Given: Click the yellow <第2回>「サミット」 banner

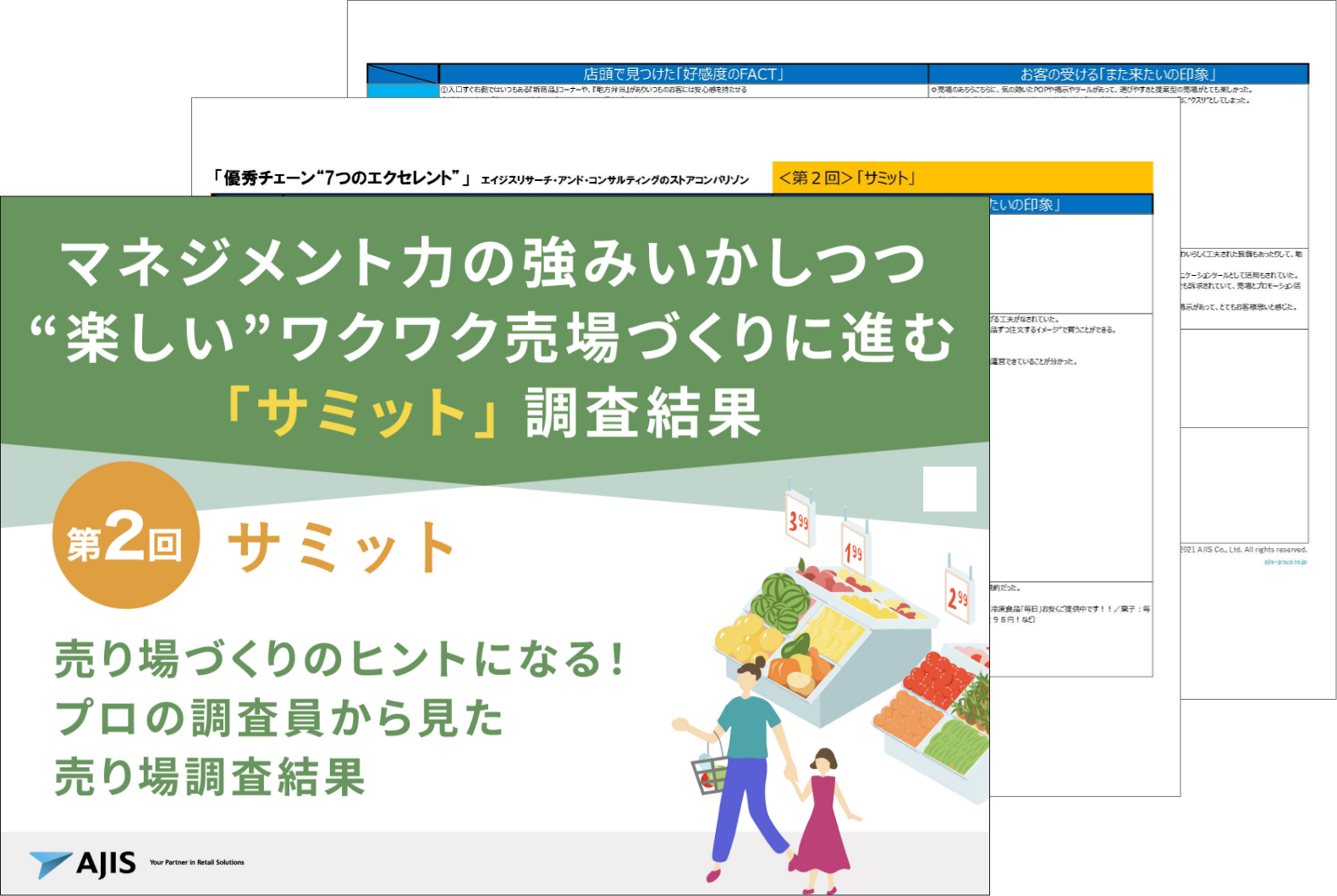Looking at the screenshot, I should click(963, 178).
